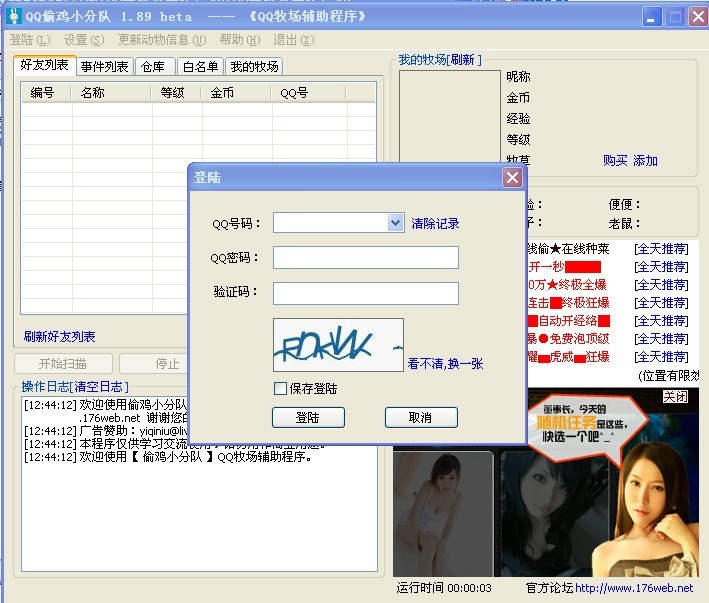Click the 购买 link for 牧草

click(615, 160)
